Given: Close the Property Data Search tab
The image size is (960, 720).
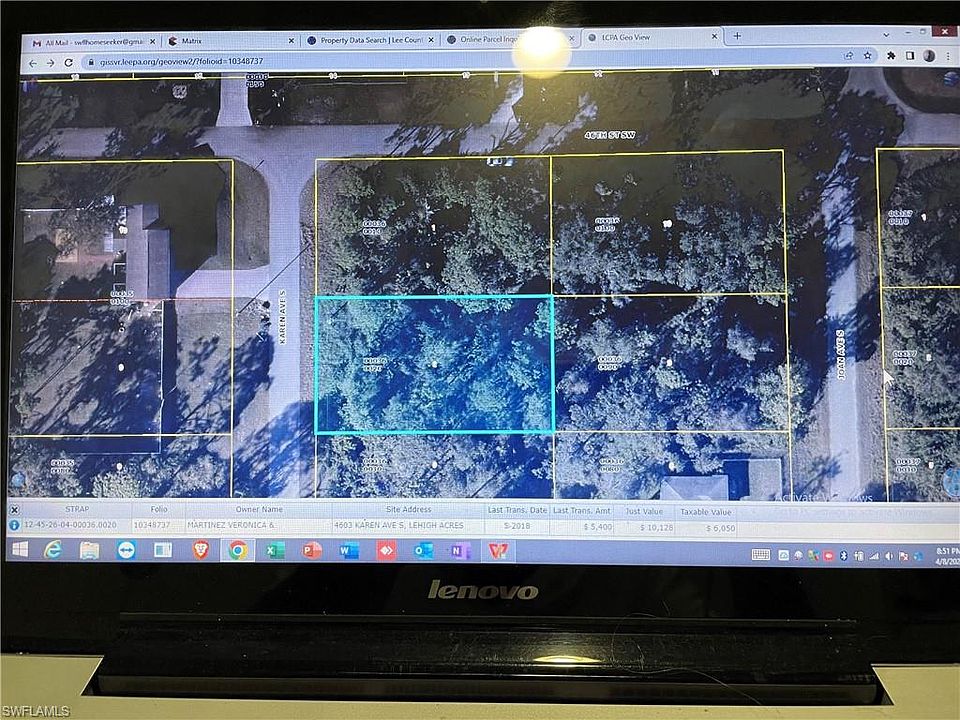Looking at the screenshot, I should (431, 40).
